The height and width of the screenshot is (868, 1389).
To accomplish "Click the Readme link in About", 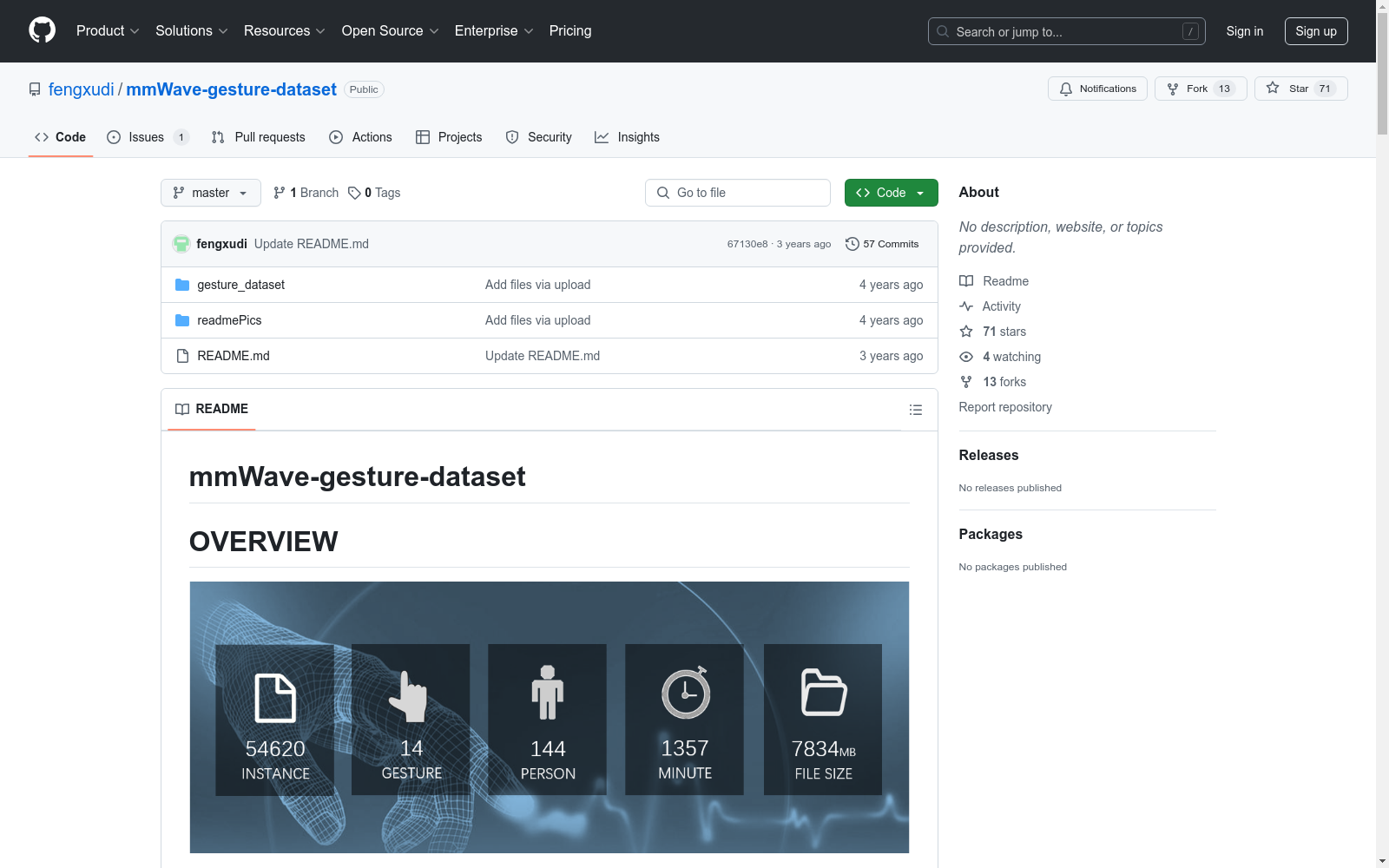I will click(x=994, y=281).
